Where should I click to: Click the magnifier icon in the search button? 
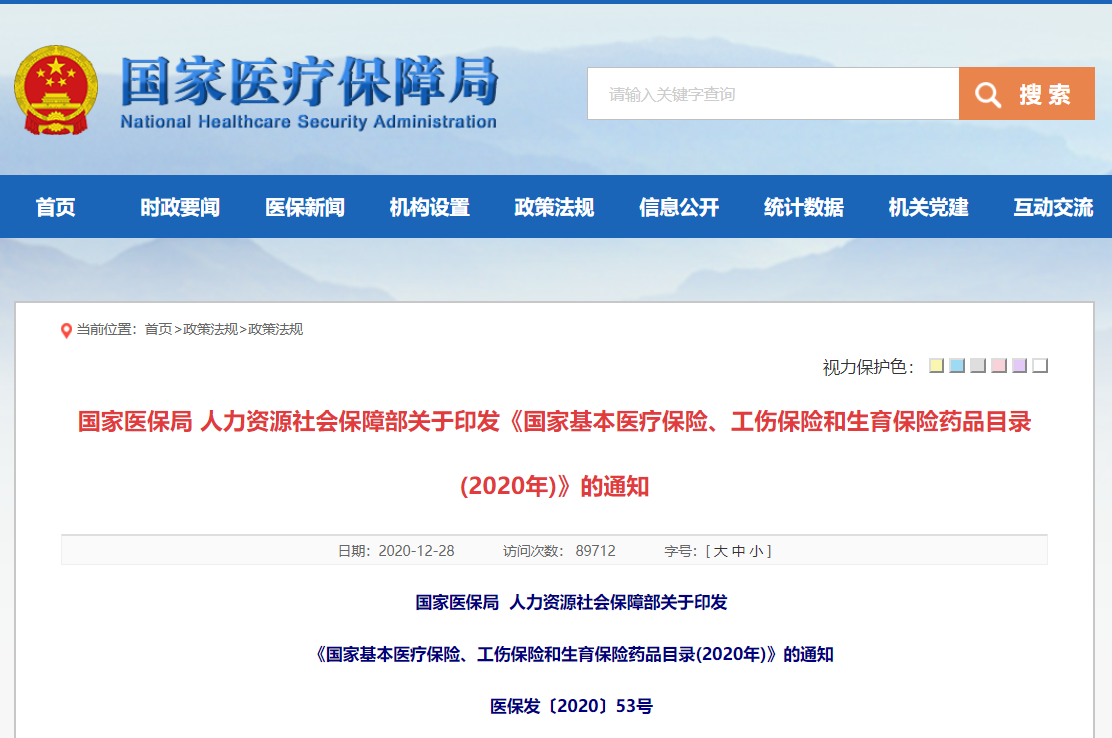pyautogui.click(x=988, y=93)
